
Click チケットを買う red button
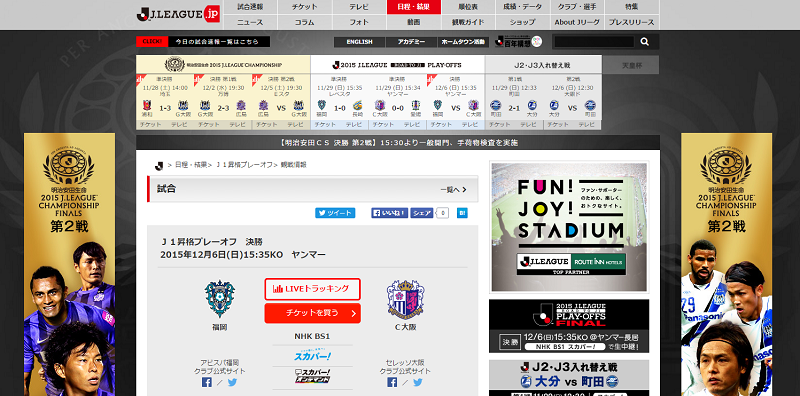coord(312,313)
